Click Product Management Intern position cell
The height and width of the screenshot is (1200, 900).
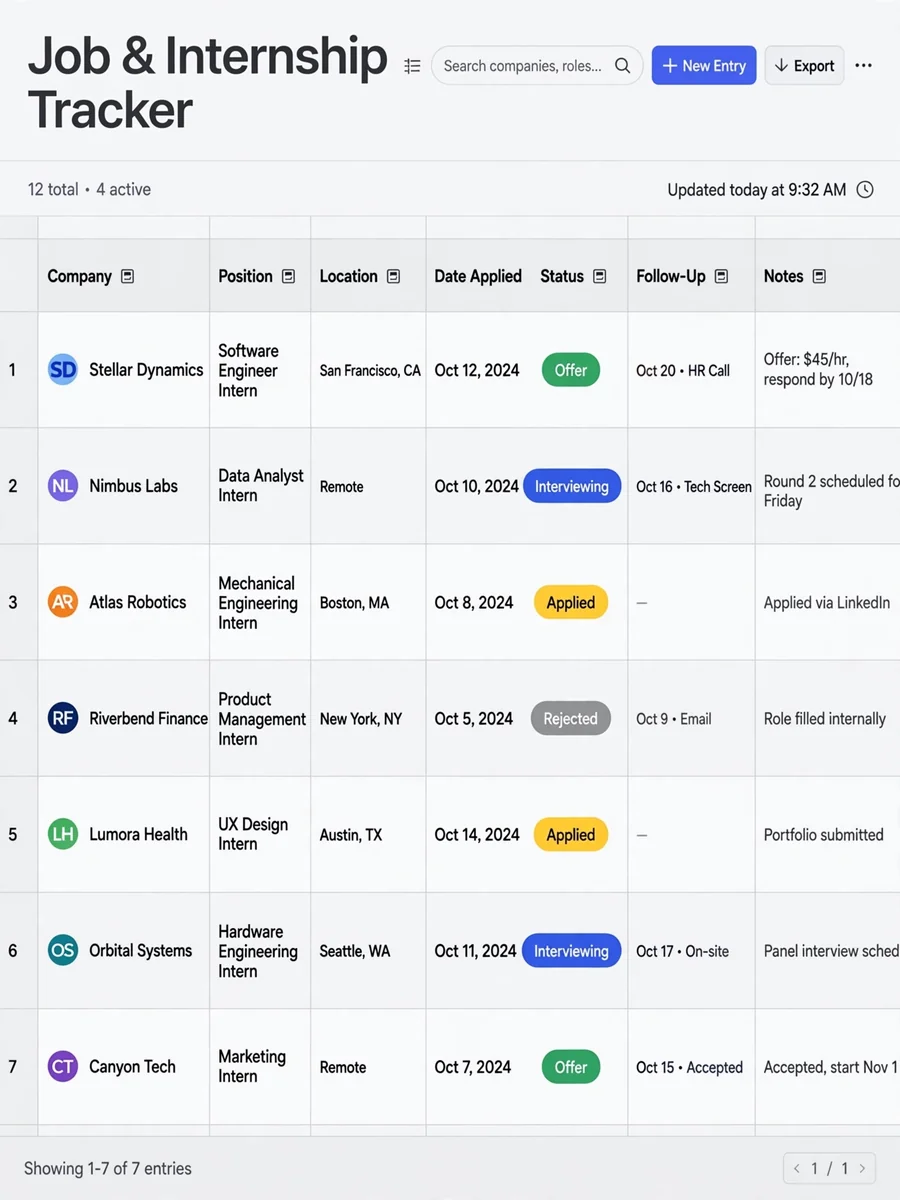pyautogui.click(x=262, y=718)
